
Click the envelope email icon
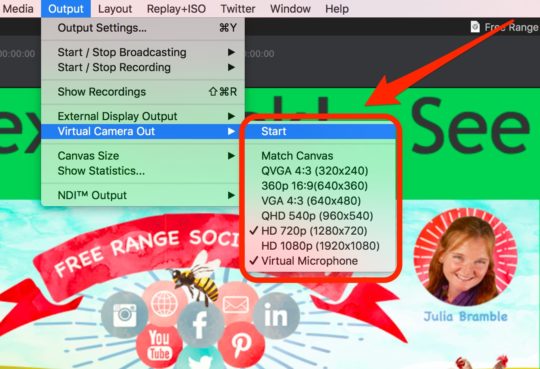(x=236, y=305)
